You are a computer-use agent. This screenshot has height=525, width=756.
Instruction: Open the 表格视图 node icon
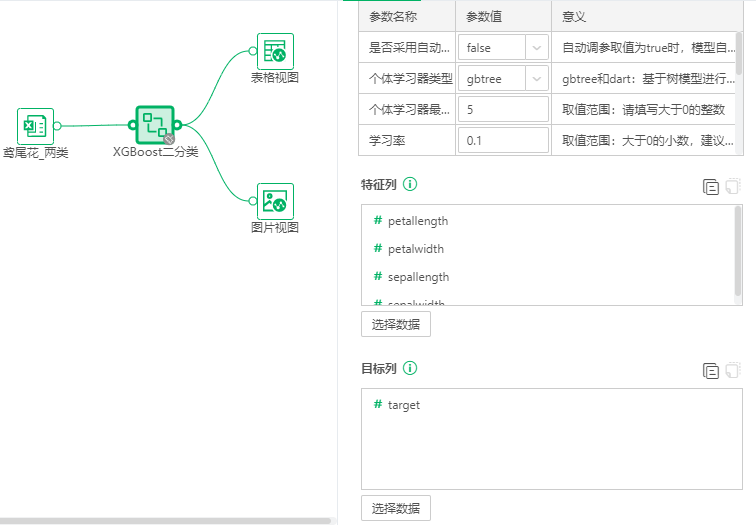[275, 51]
